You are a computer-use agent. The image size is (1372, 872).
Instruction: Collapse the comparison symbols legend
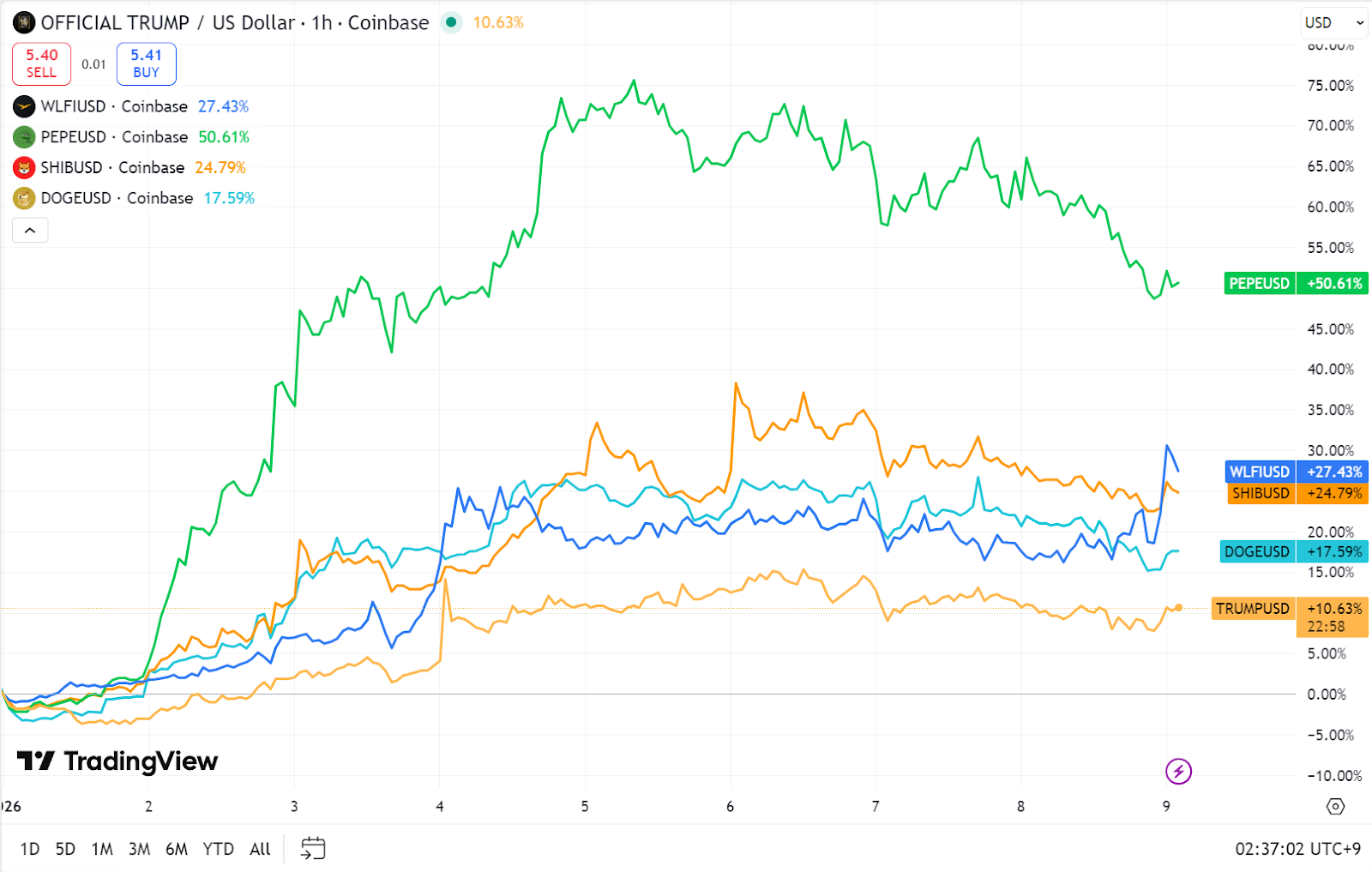pyautogui.click(x=30, y=230)
